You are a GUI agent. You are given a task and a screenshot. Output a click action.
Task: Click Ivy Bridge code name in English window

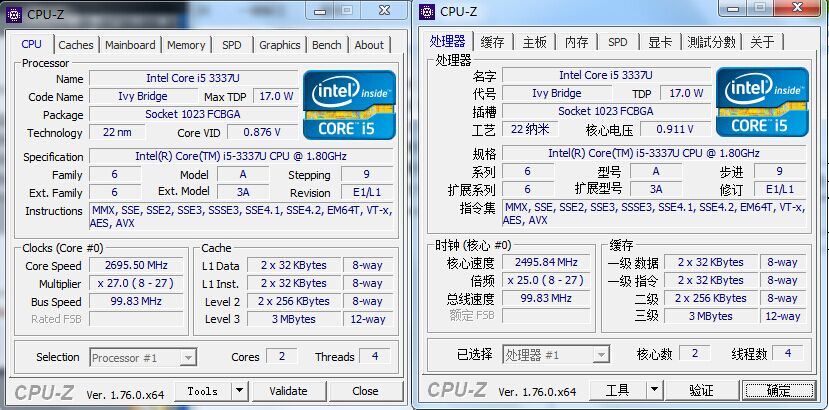(143, 96)
